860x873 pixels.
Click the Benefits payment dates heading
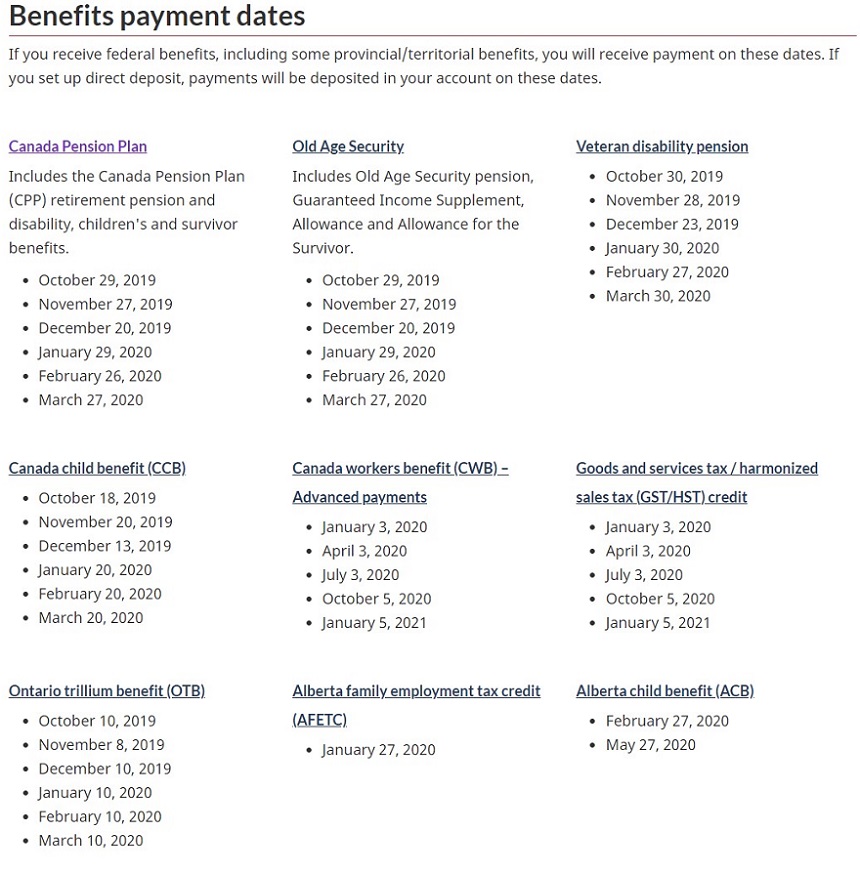157,16
